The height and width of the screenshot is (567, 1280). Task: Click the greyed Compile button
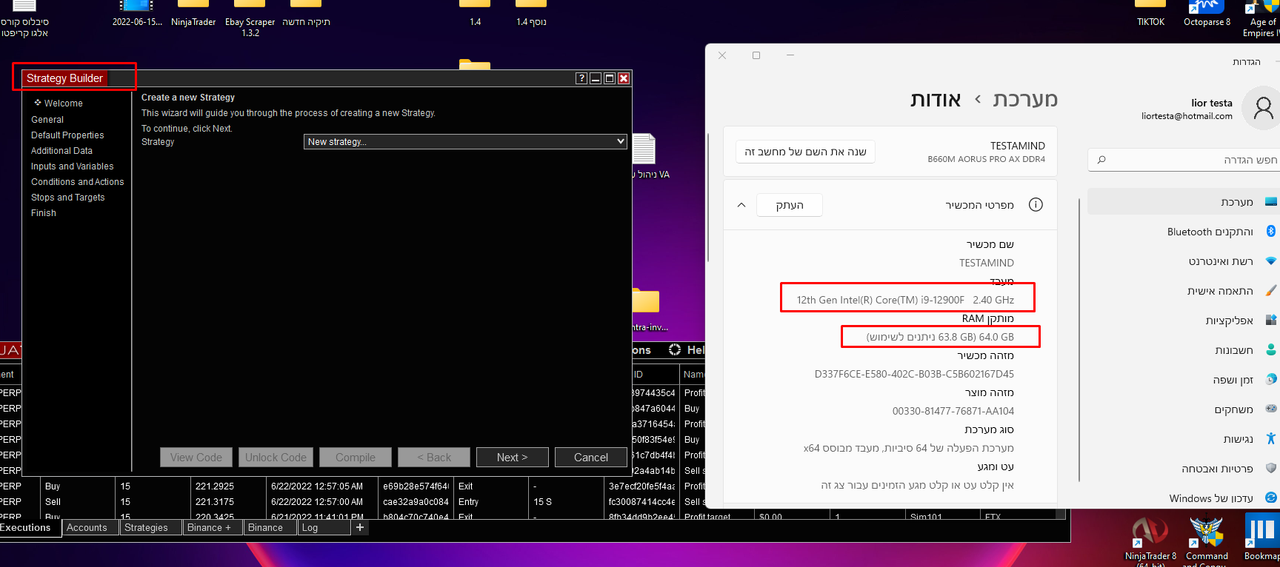point(355,457)
